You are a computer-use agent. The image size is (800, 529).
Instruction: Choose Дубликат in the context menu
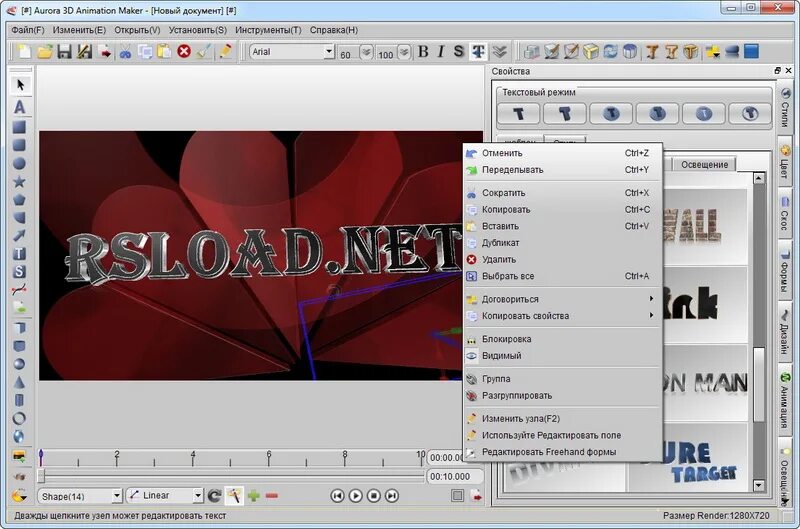tap(563, 243)
